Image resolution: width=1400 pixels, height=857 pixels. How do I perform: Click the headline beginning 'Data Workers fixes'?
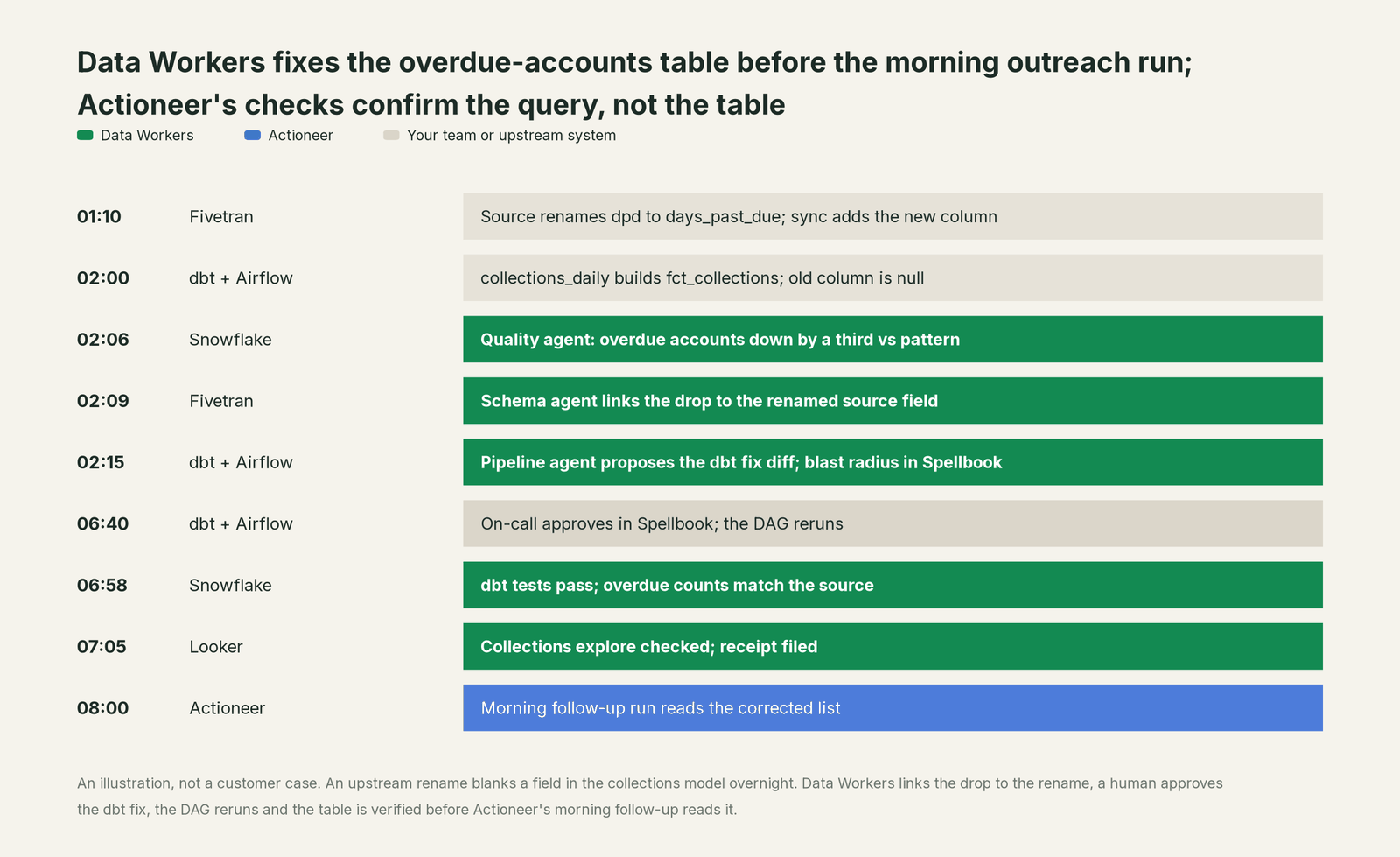coord(634,83)
